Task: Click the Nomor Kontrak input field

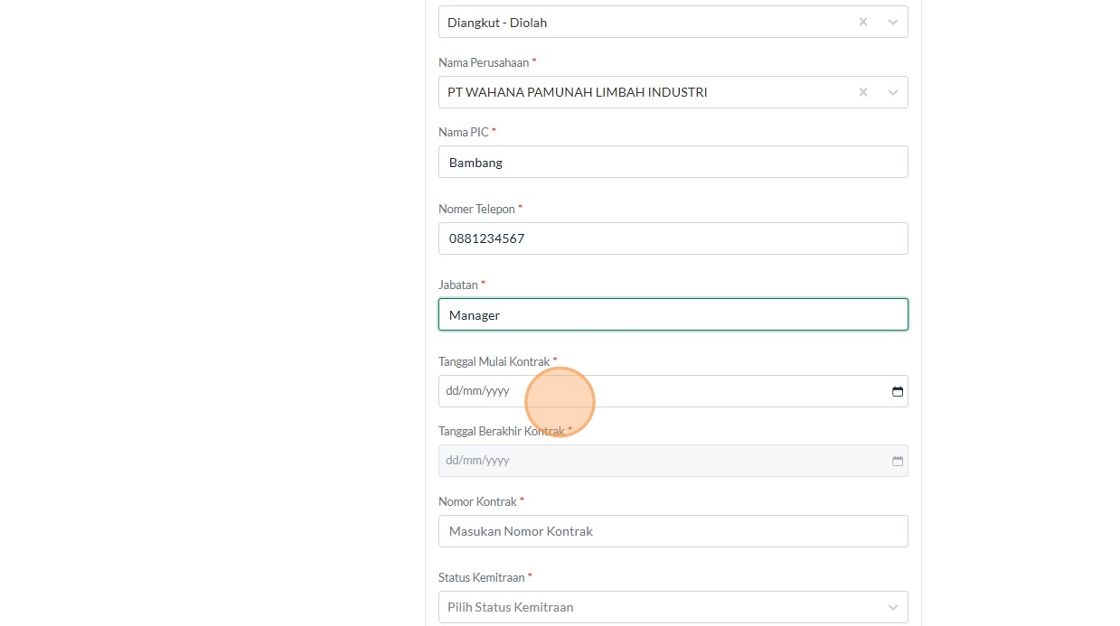Action: coord(672,531)
